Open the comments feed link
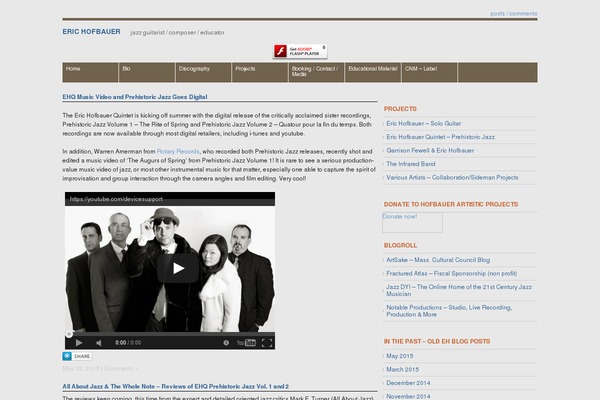This screenshot has width=600, height=400. pos(523,13)
